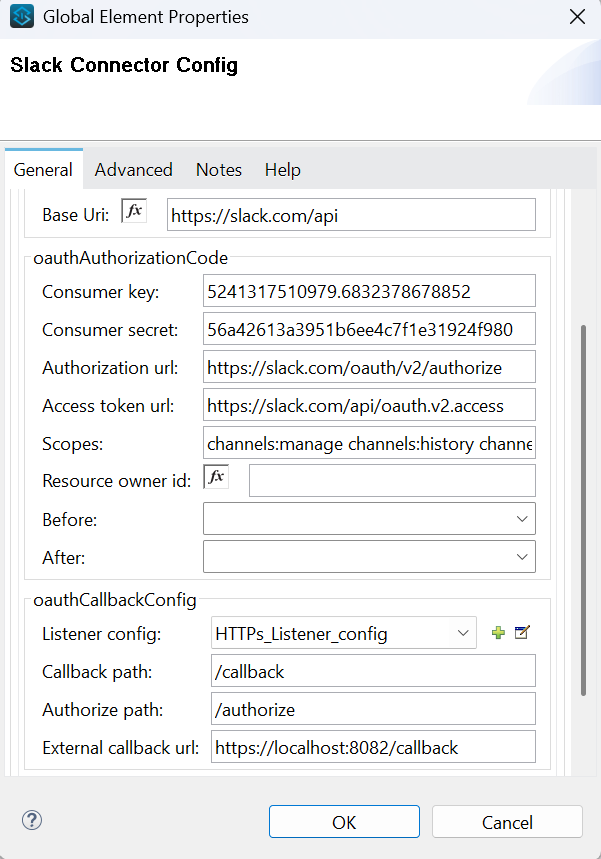This screenshot has width=601, height=859.
Task: Click the Consumer secret field
Action: coord(369,329)
